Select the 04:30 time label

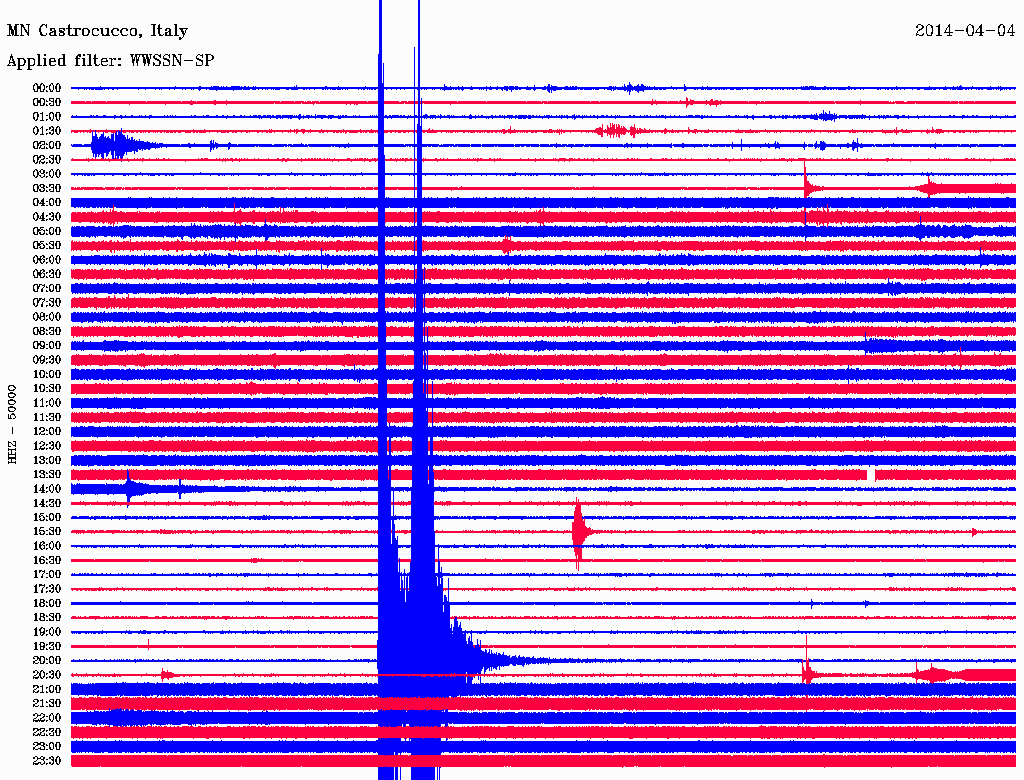tap(47, 217)
